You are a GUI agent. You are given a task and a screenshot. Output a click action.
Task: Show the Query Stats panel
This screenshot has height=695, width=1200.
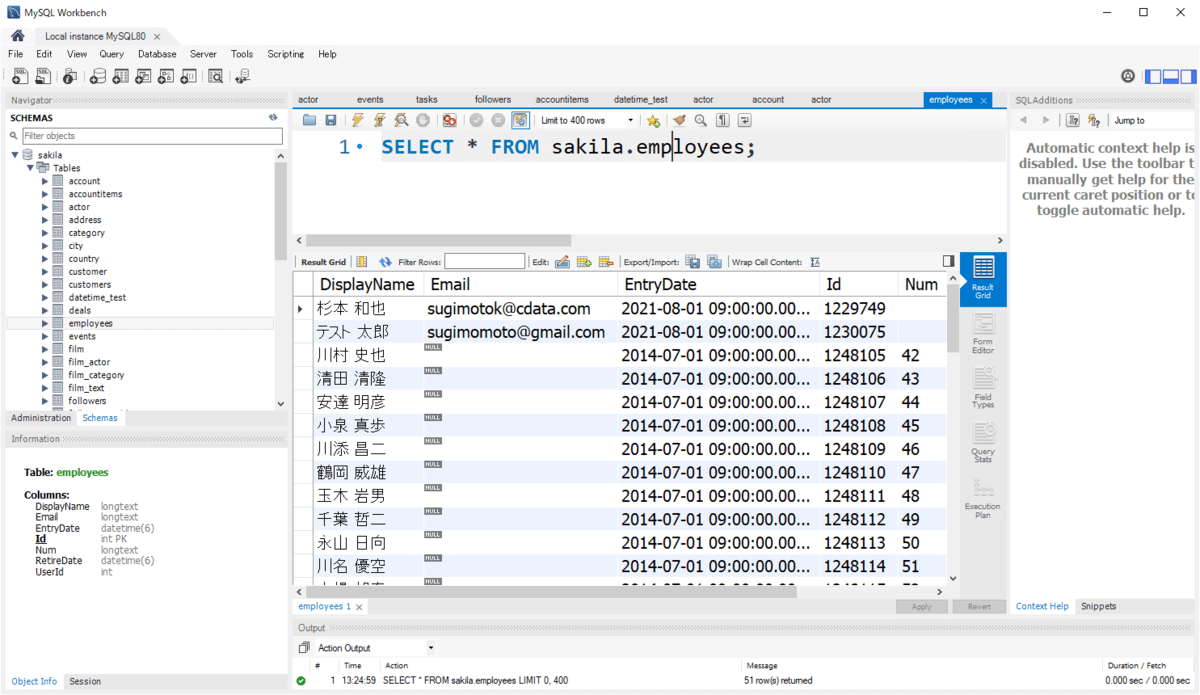click(983, 442)
